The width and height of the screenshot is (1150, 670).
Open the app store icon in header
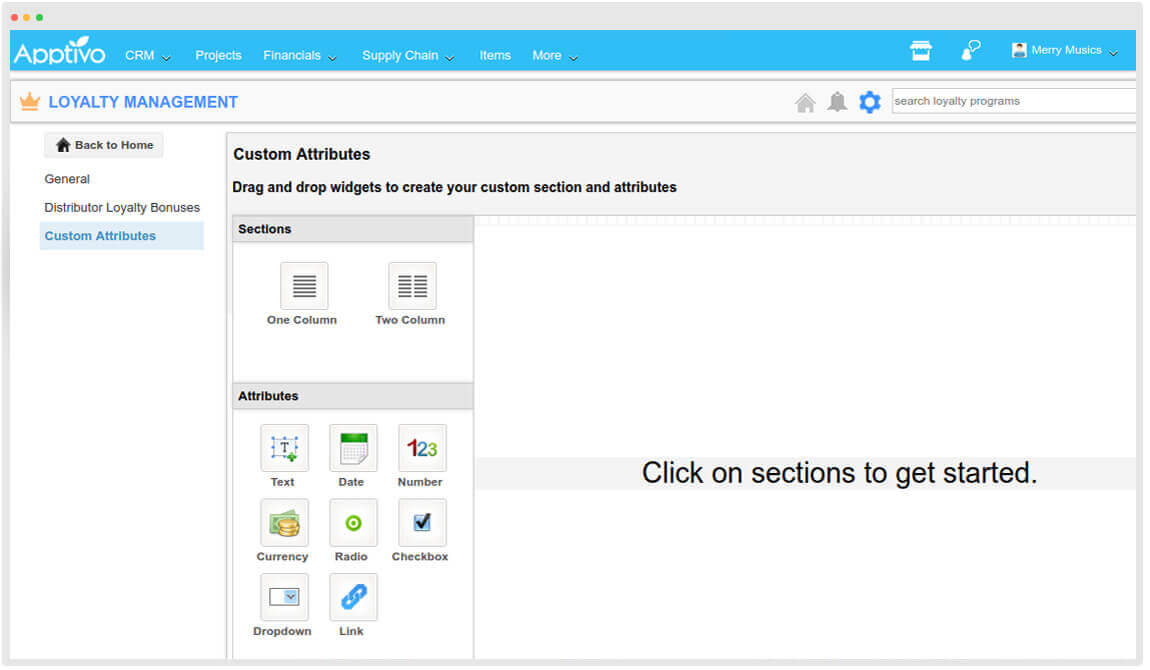pos(921,51)
